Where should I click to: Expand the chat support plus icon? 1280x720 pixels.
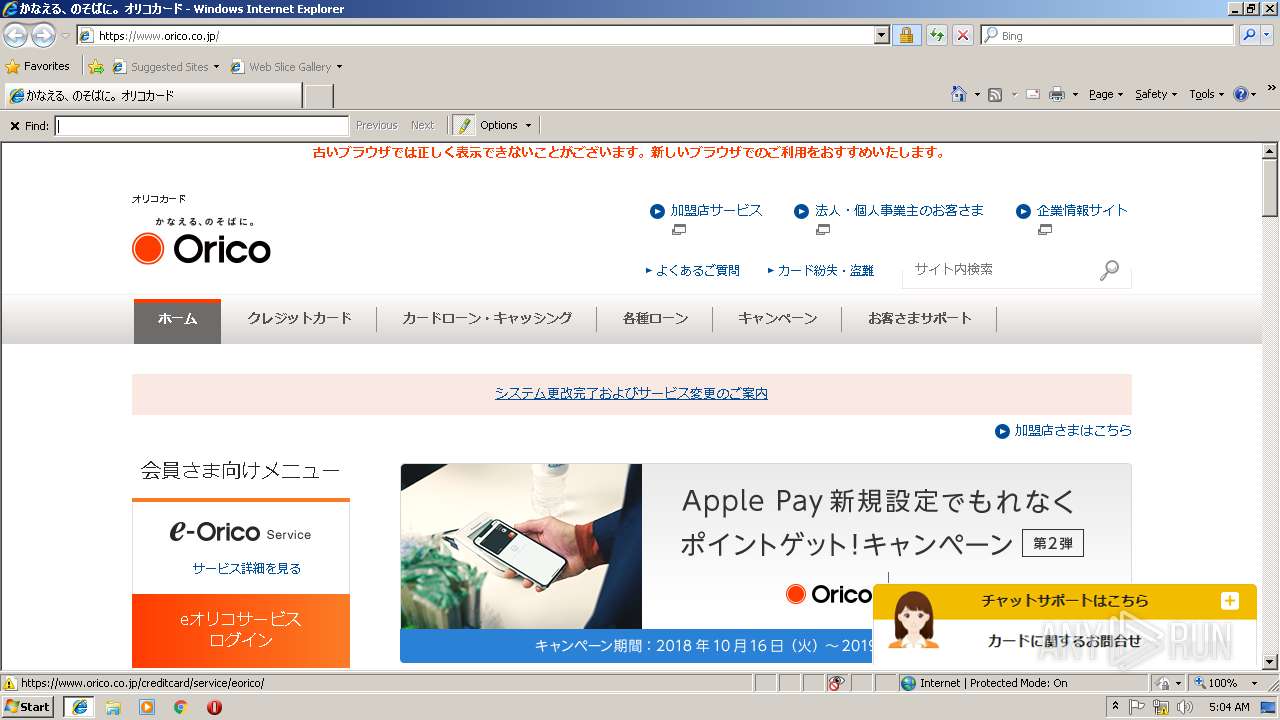[1230, 601]
